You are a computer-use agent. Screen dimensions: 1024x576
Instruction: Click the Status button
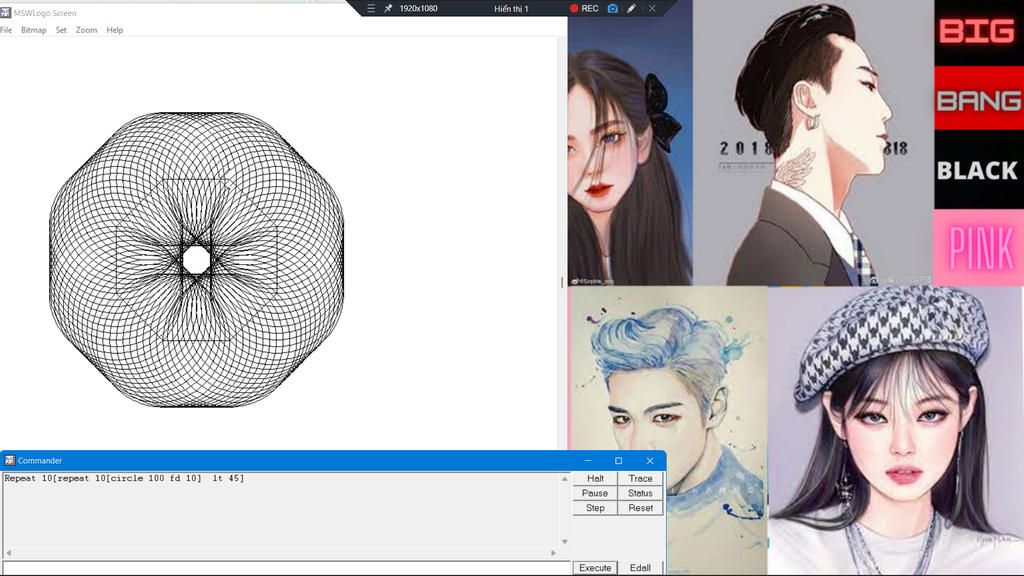click(x=640, y=493)
